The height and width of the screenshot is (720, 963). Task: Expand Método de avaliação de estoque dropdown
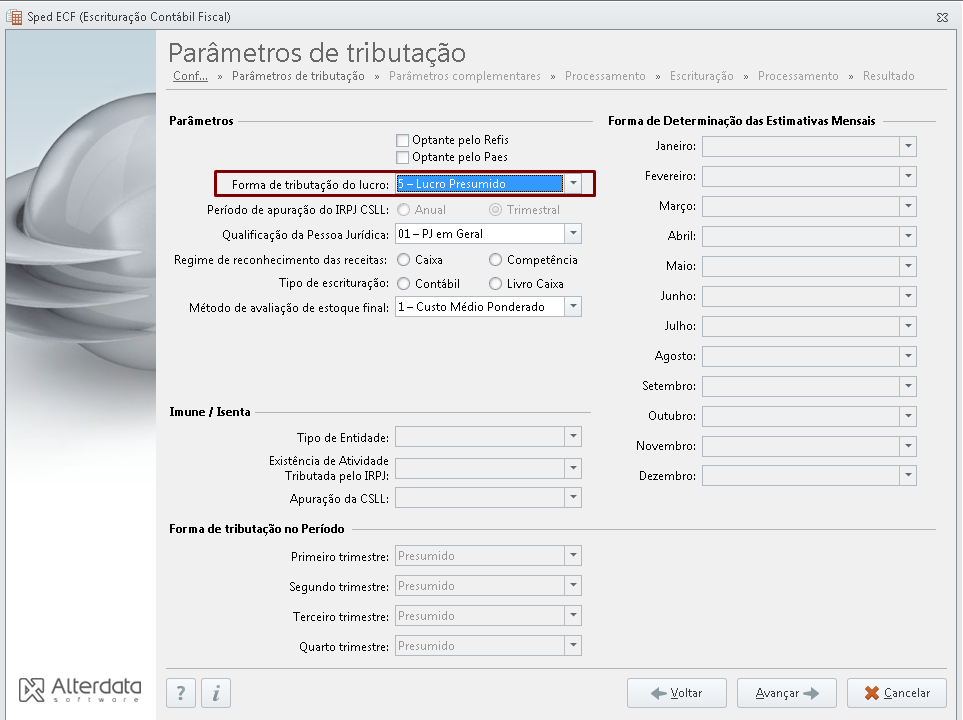[573, 307]
